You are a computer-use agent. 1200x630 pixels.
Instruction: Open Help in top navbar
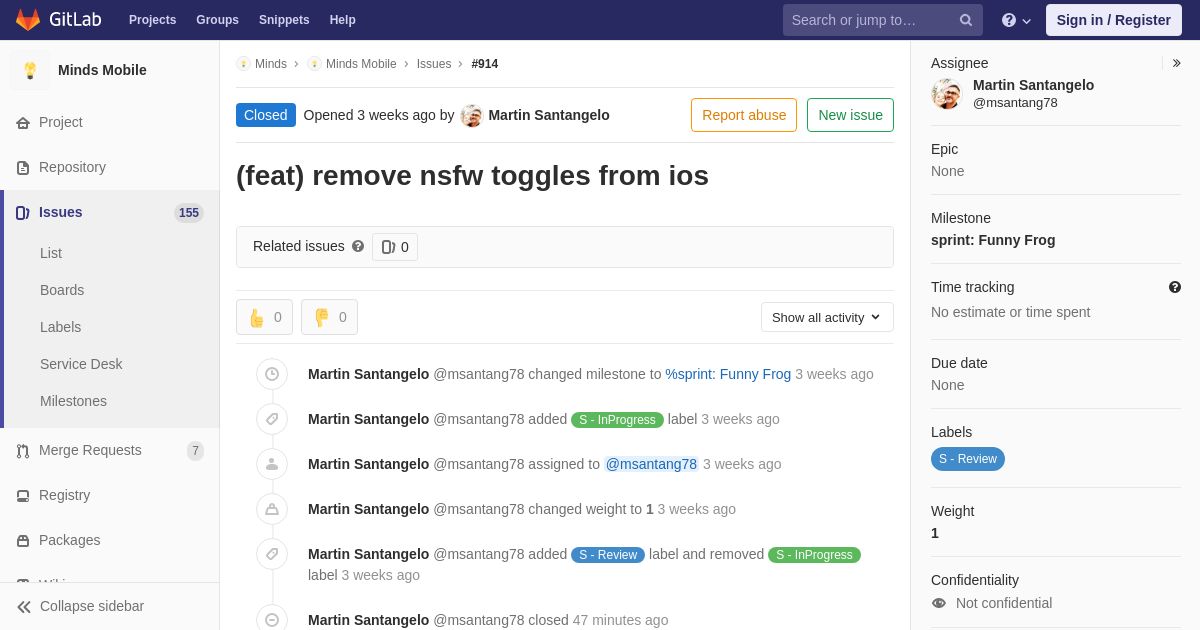343,20
